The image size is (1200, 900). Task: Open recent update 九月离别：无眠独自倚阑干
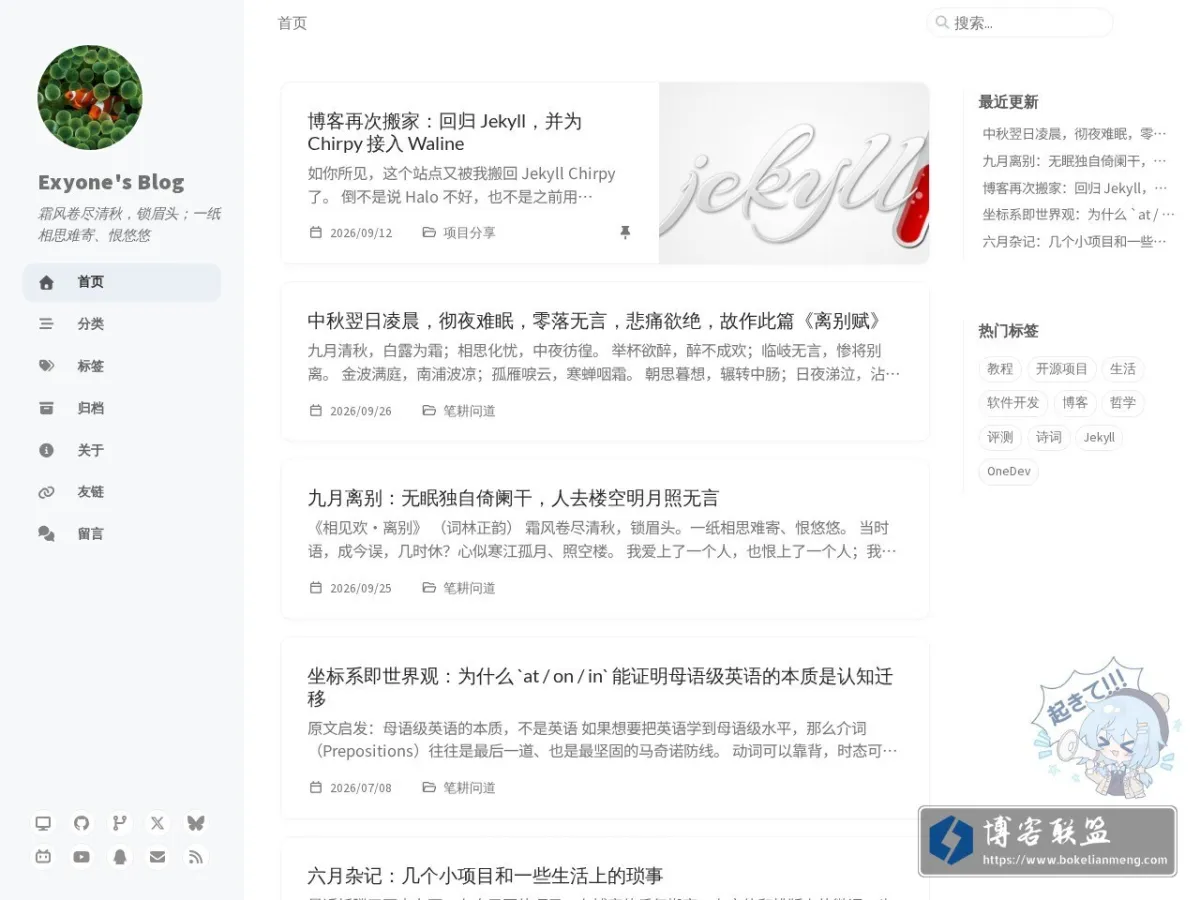click(x=1075, y=160)
